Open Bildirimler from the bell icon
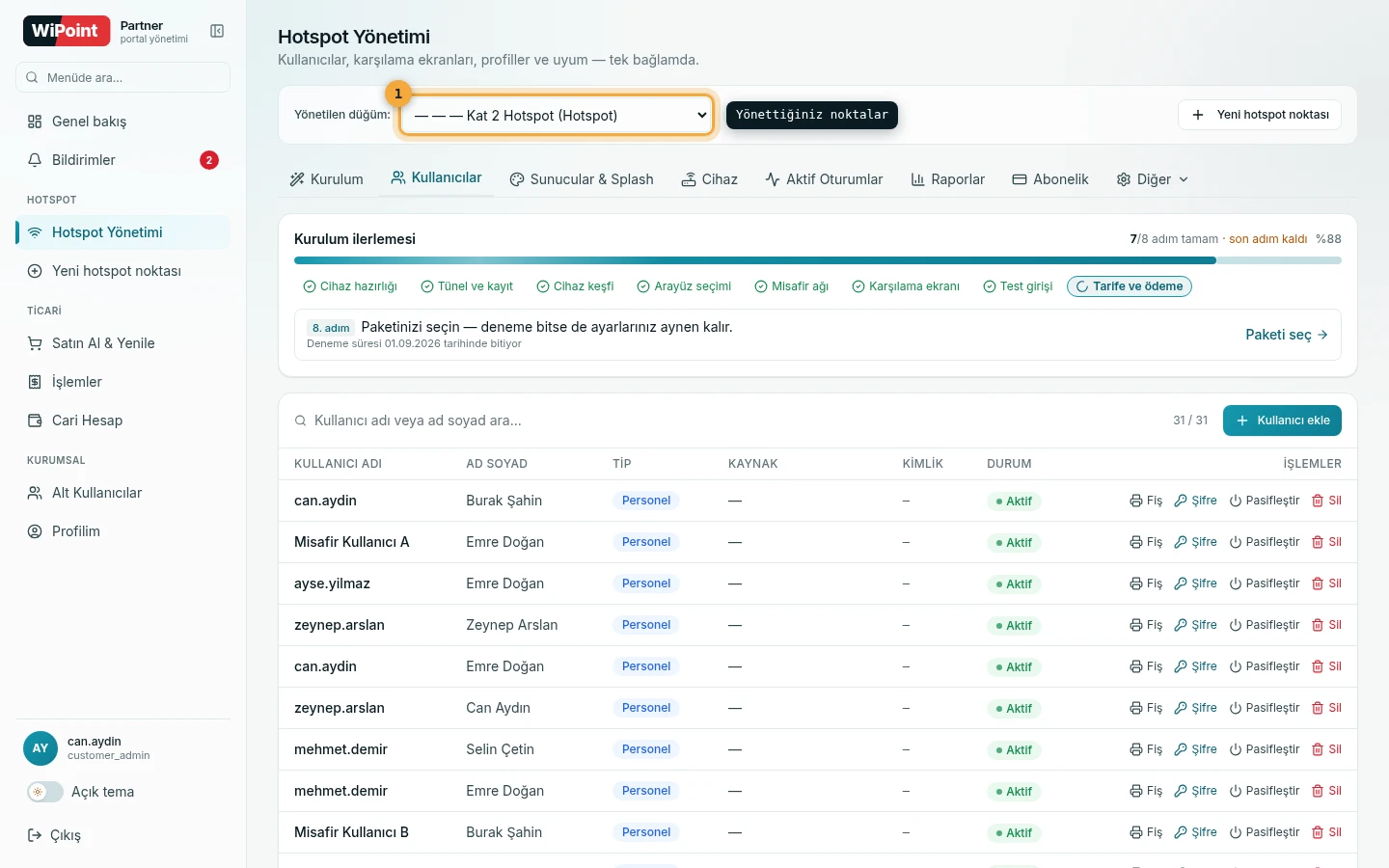 35,160
